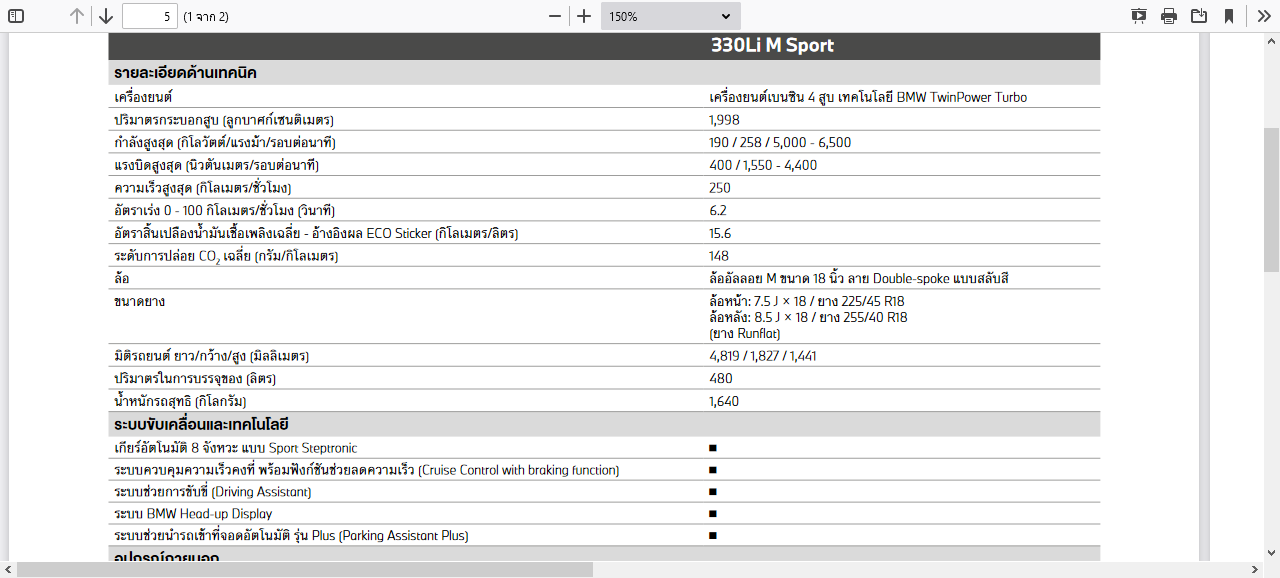The image size is (1280, 578).
Task: Download the PDF file
Action: pos(1199,16)
